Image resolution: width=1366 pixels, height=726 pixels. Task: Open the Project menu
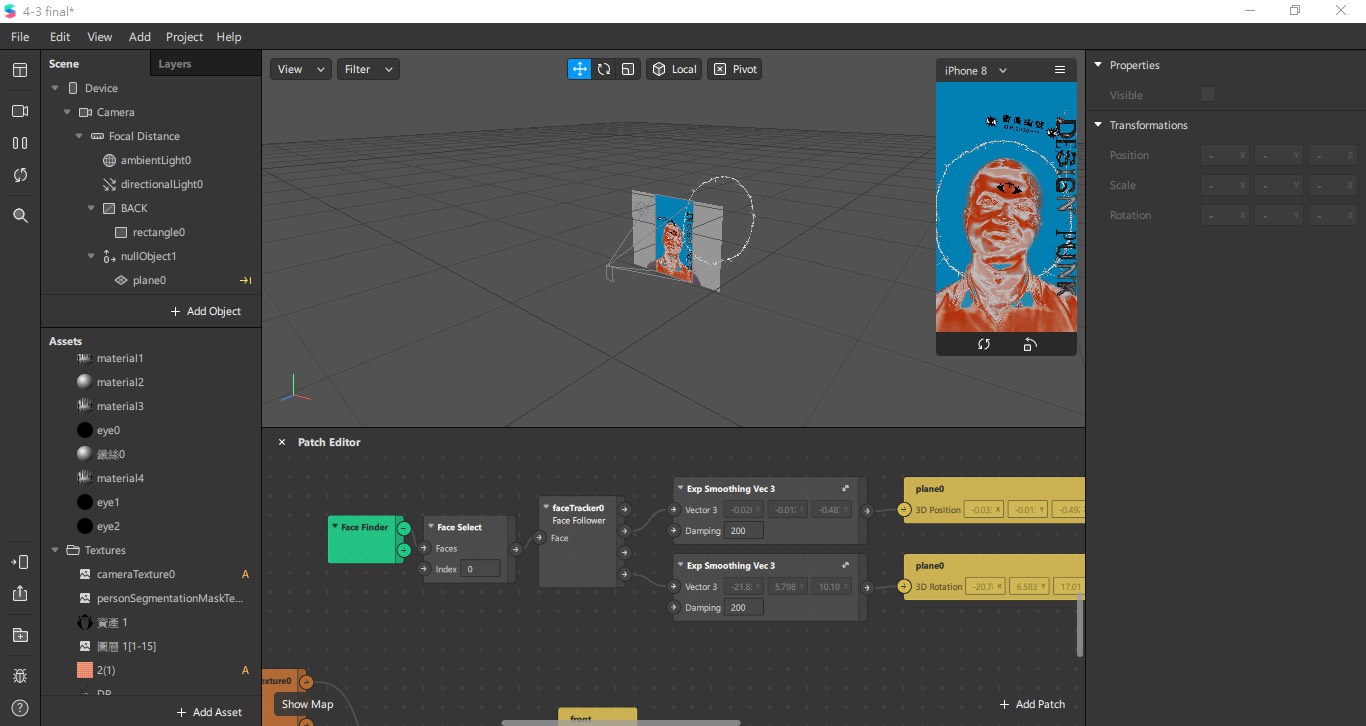[x=184, y=37]
